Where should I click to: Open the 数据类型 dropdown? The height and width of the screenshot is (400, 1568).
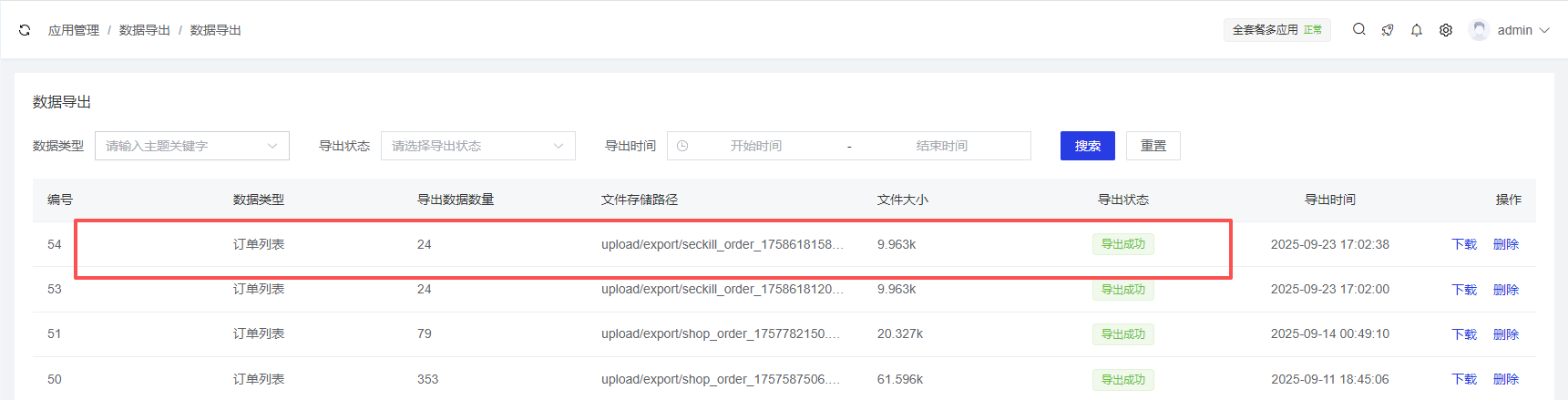[191, 146]
